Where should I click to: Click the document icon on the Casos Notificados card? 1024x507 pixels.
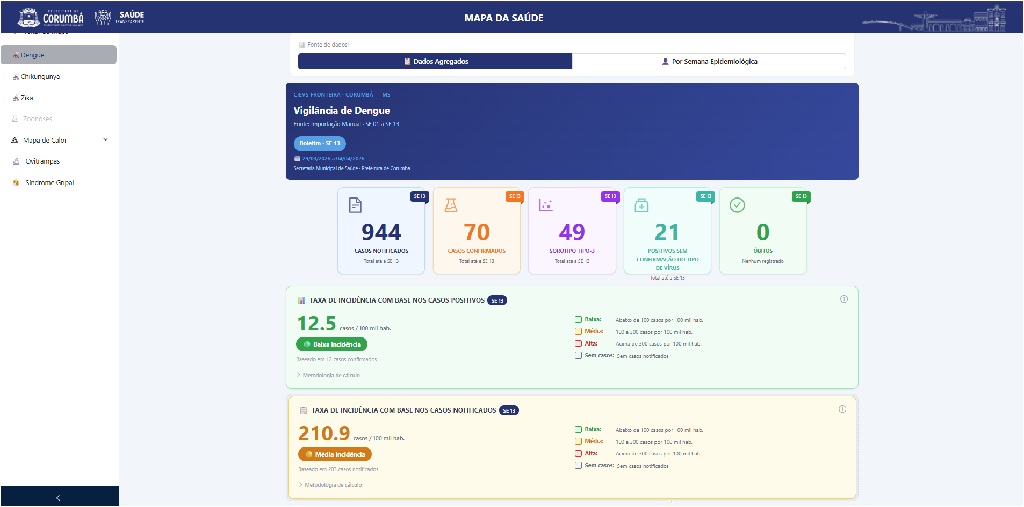click(x=355, y=205)
